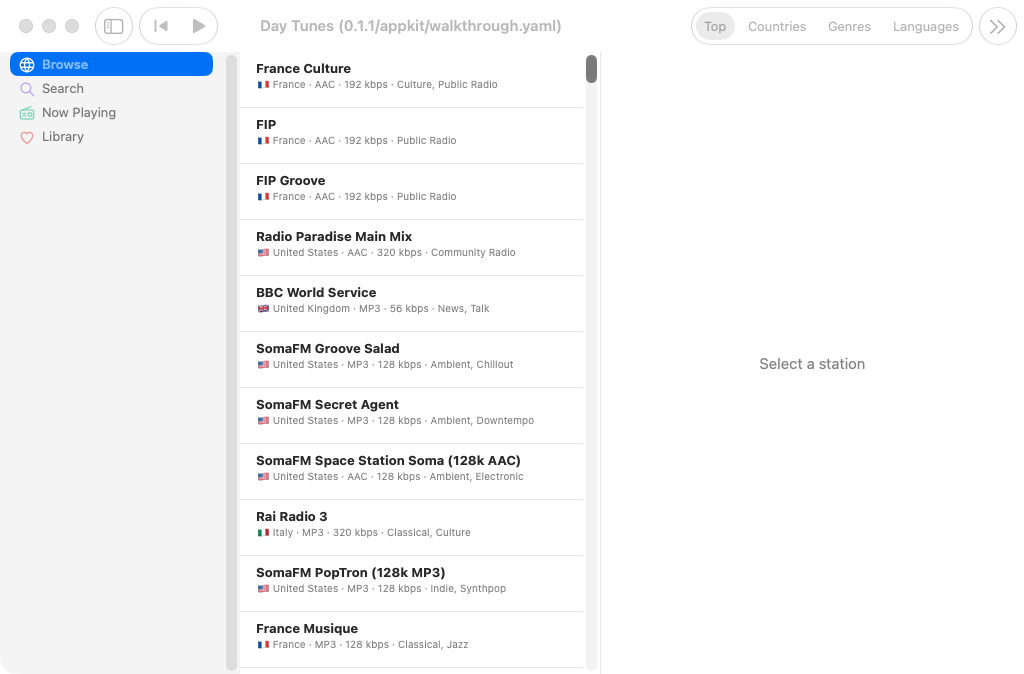Toggle the sidebar visibility button

coord(114,26)
